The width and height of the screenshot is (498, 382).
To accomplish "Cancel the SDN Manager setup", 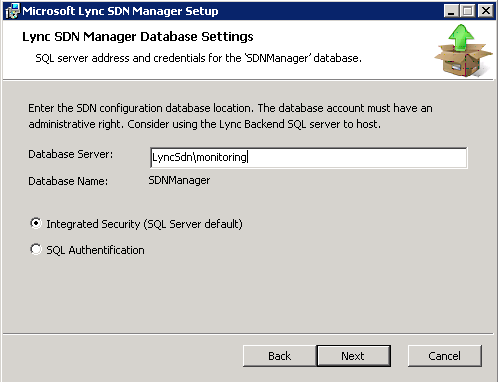I will point(445,356).
